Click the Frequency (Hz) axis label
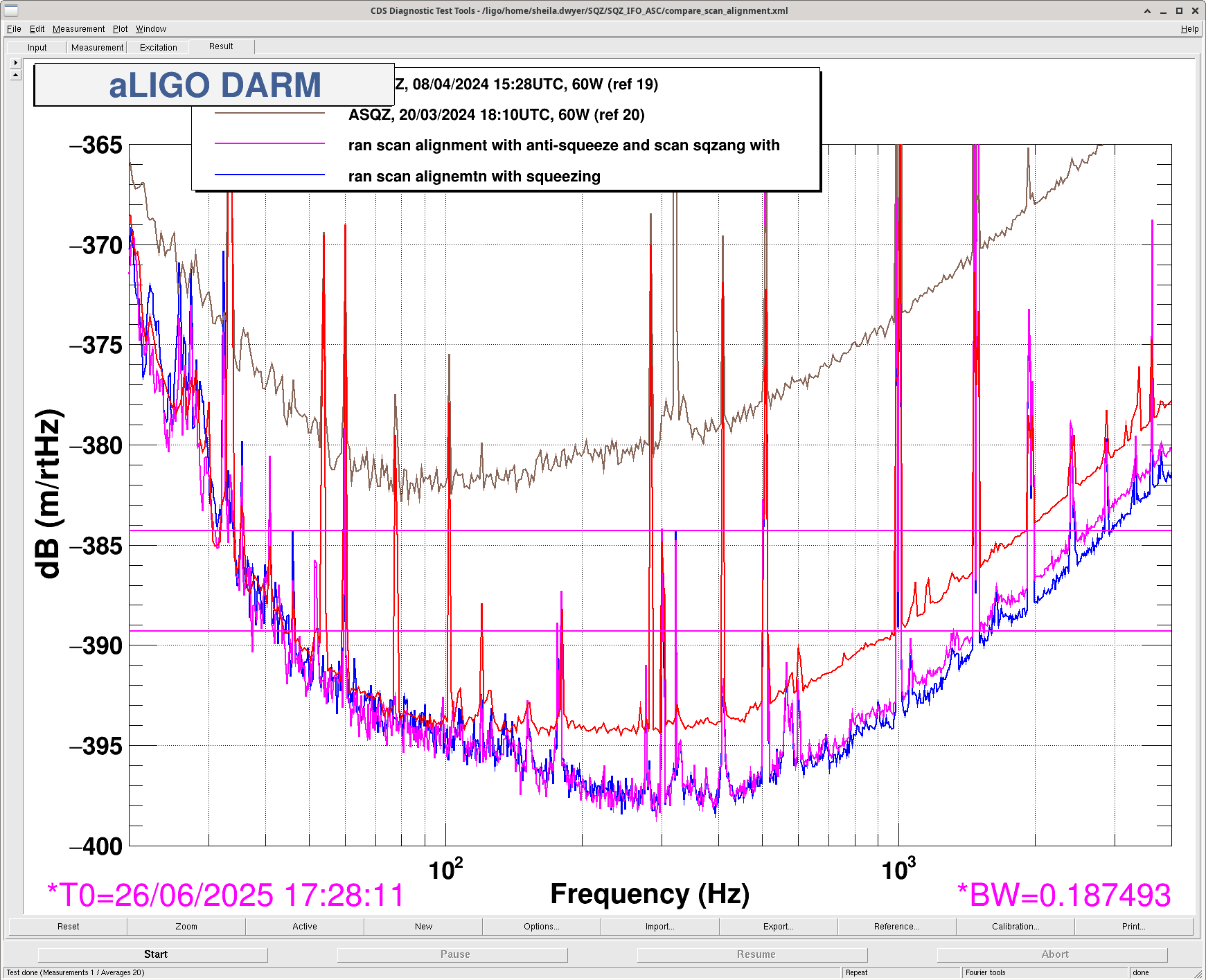Viewport: 1206px width, 980px height. point(650,894)
